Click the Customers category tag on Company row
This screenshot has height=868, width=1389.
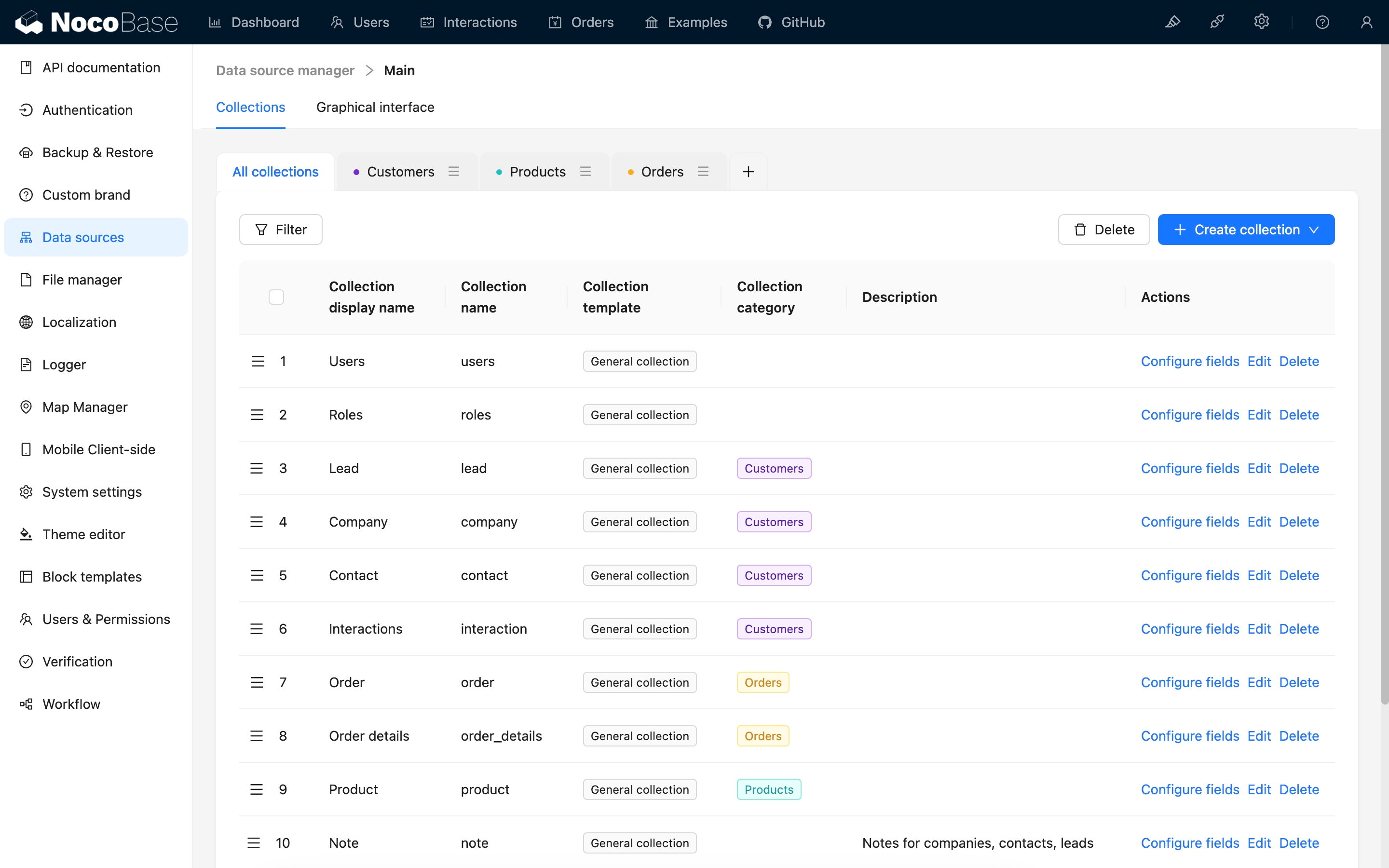774,522
